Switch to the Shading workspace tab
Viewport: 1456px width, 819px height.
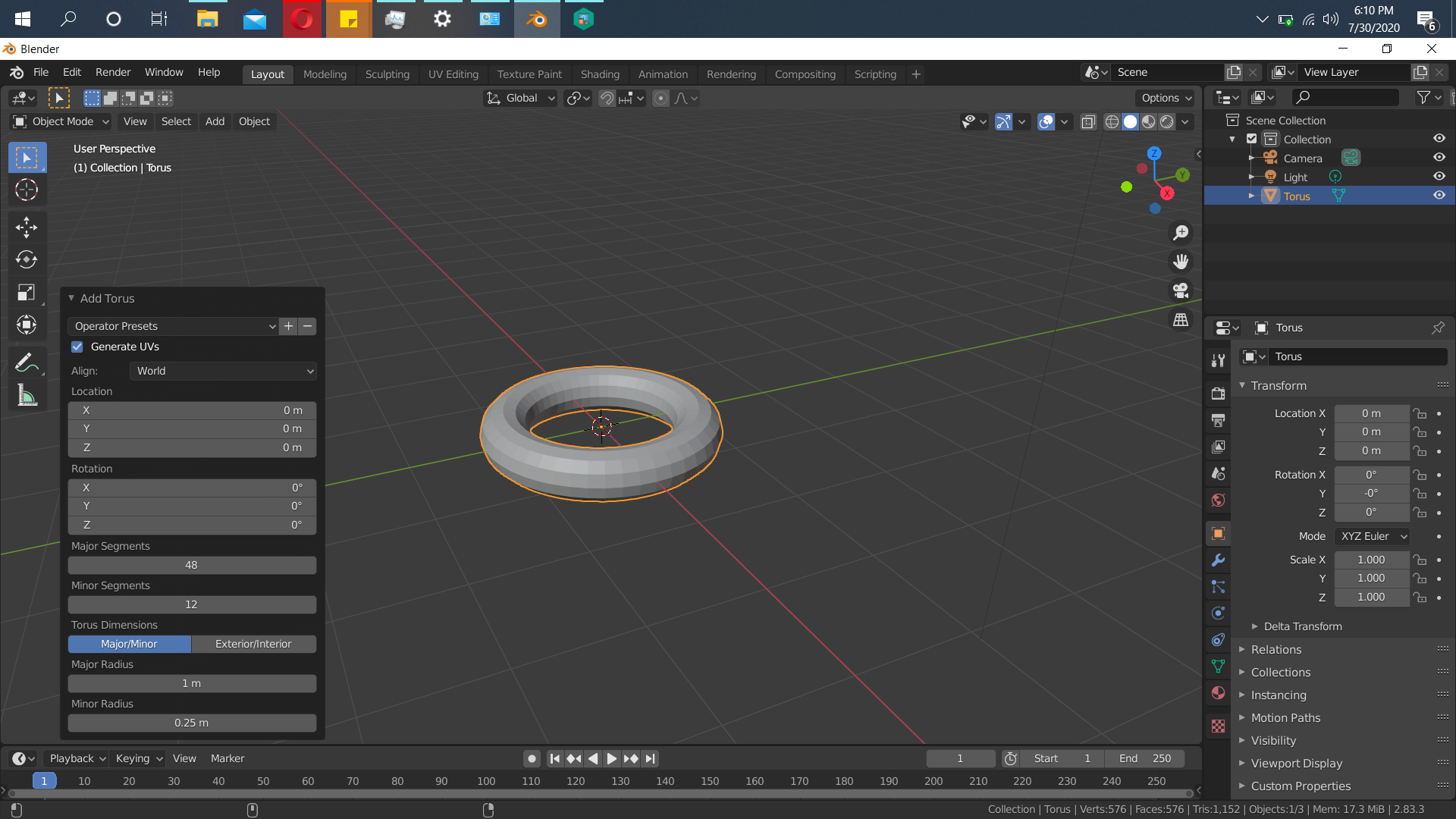pyautogui.click(x=600, y=74)
